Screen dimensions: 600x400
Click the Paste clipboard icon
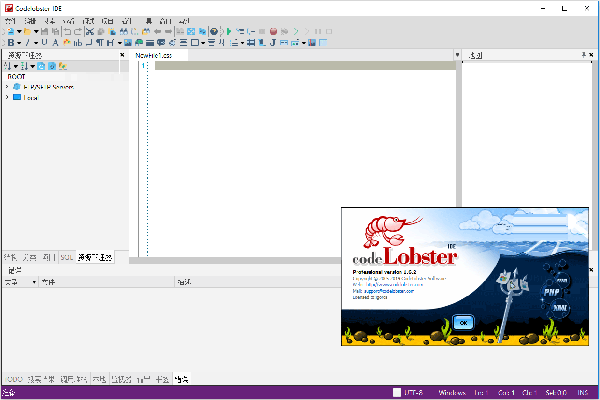[112, 31]
